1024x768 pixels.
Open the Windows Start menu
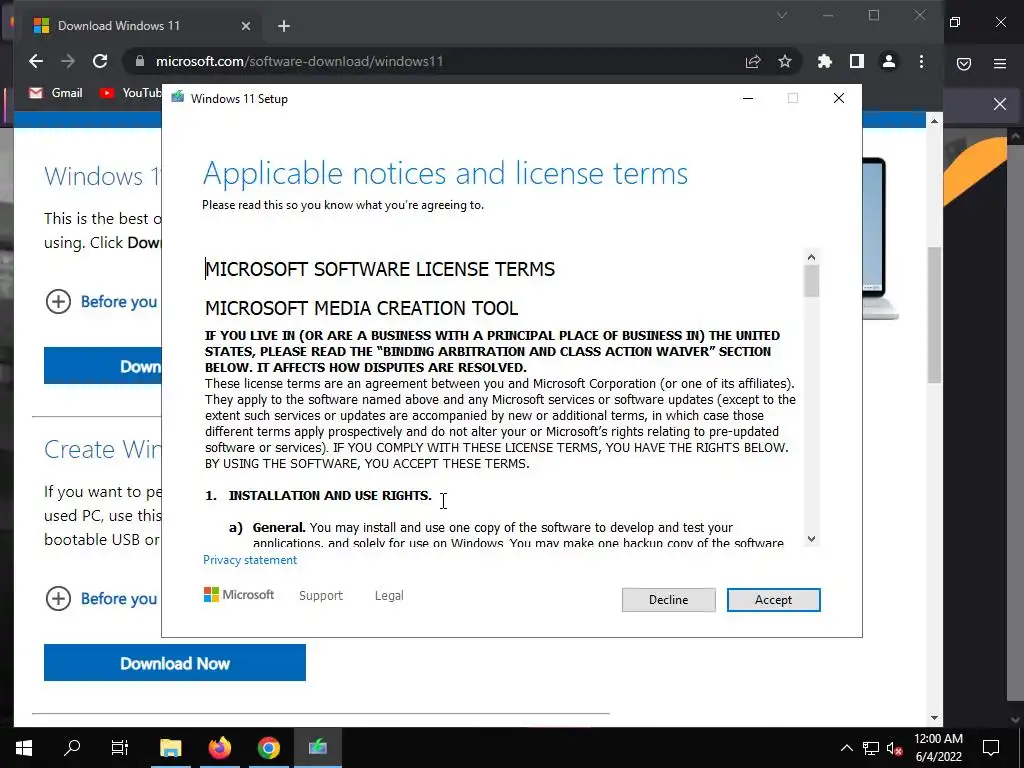pos(24,748)
